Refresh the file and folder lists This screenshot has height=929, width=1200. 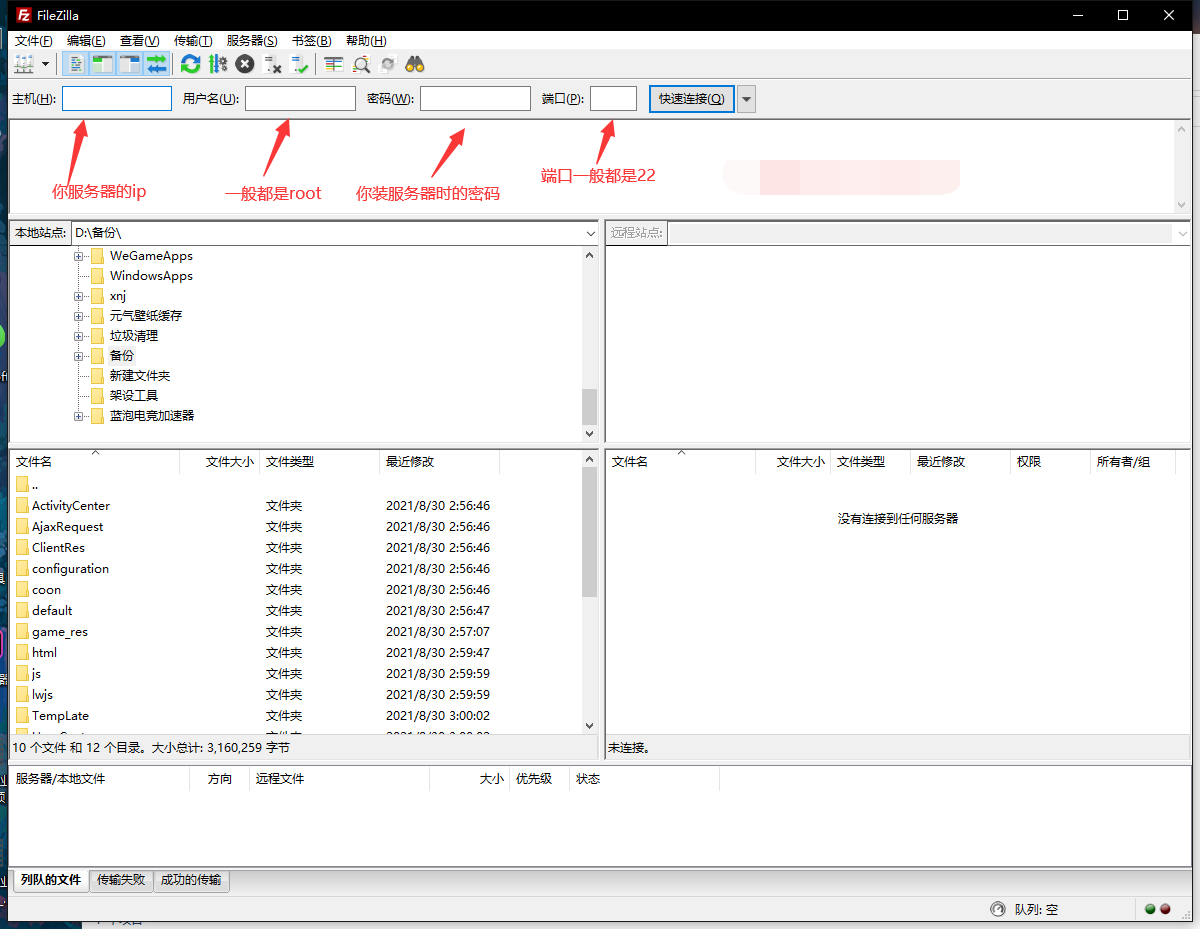pyautogui.click(x=190, y=64)
